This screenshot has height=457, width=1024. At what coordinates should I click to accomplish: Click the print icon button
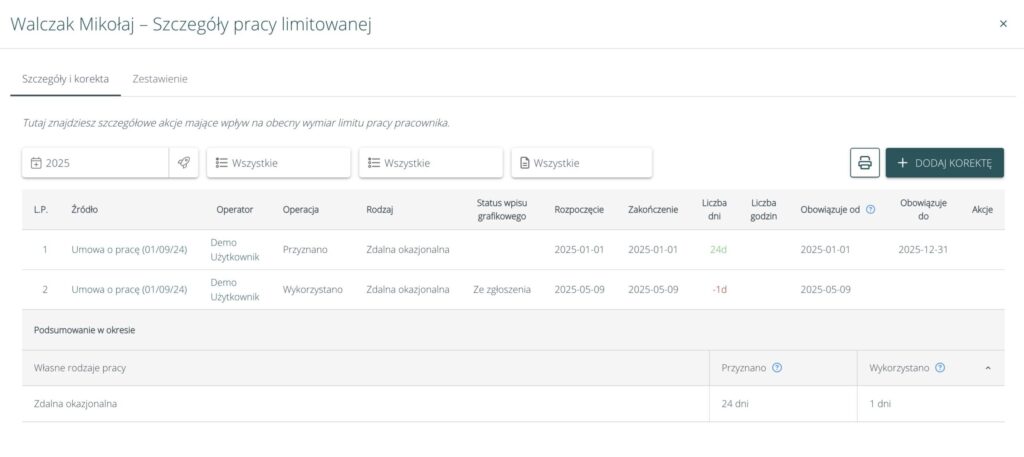(x=865, y=163)
